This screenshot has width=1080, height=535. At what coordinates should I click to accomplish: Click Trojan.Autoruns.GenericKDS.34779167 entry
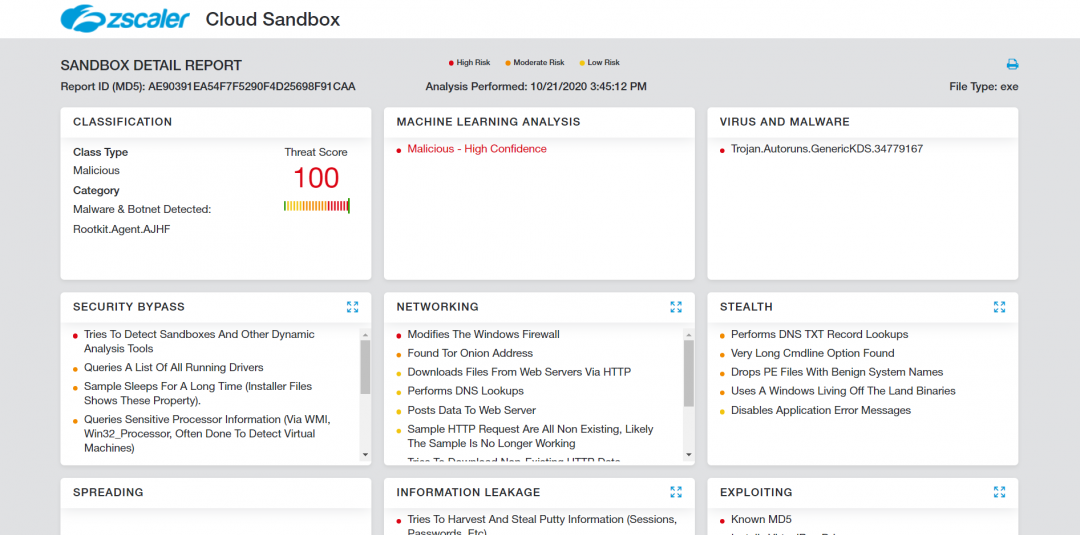click(x=826, y=149)
